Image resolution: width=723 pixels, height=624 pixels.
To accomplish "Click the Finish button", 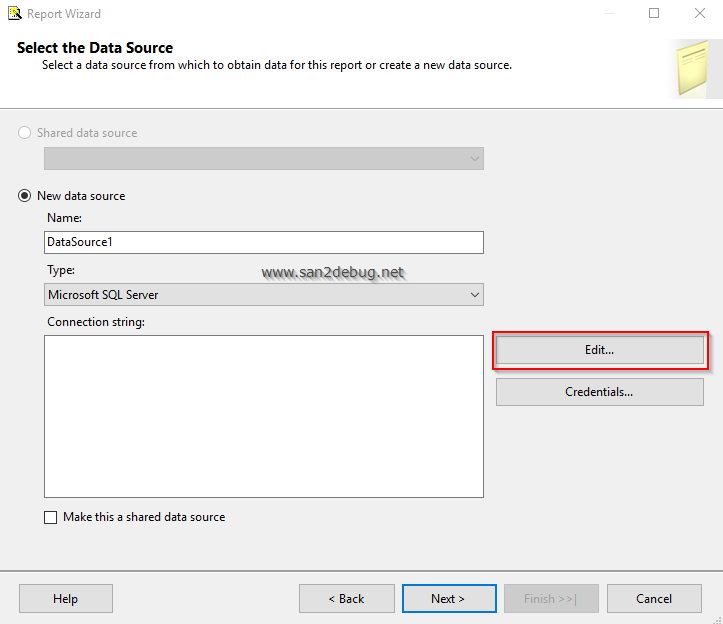I will tap(551, 599).
